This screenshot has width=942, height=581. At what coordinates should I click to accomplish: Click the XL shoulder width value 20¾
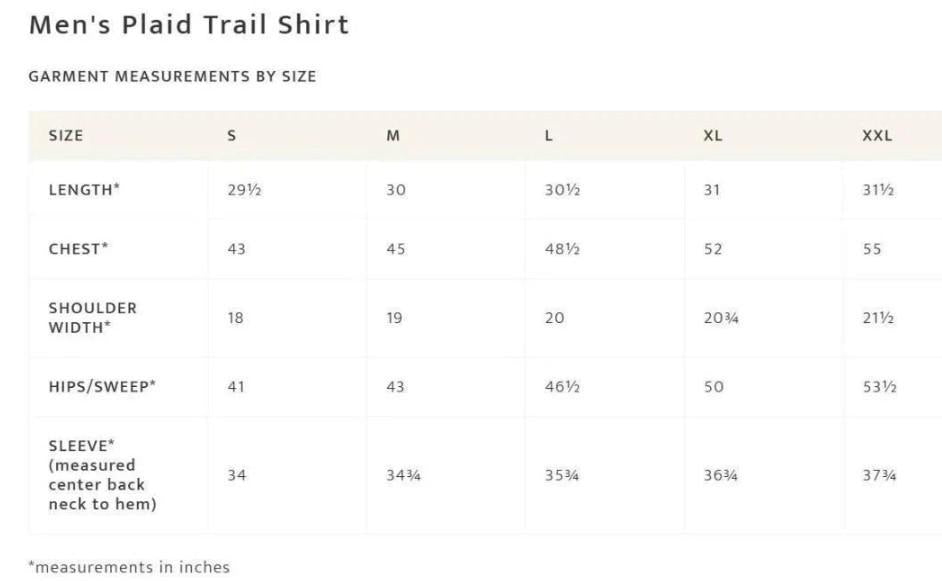[720, 318]
